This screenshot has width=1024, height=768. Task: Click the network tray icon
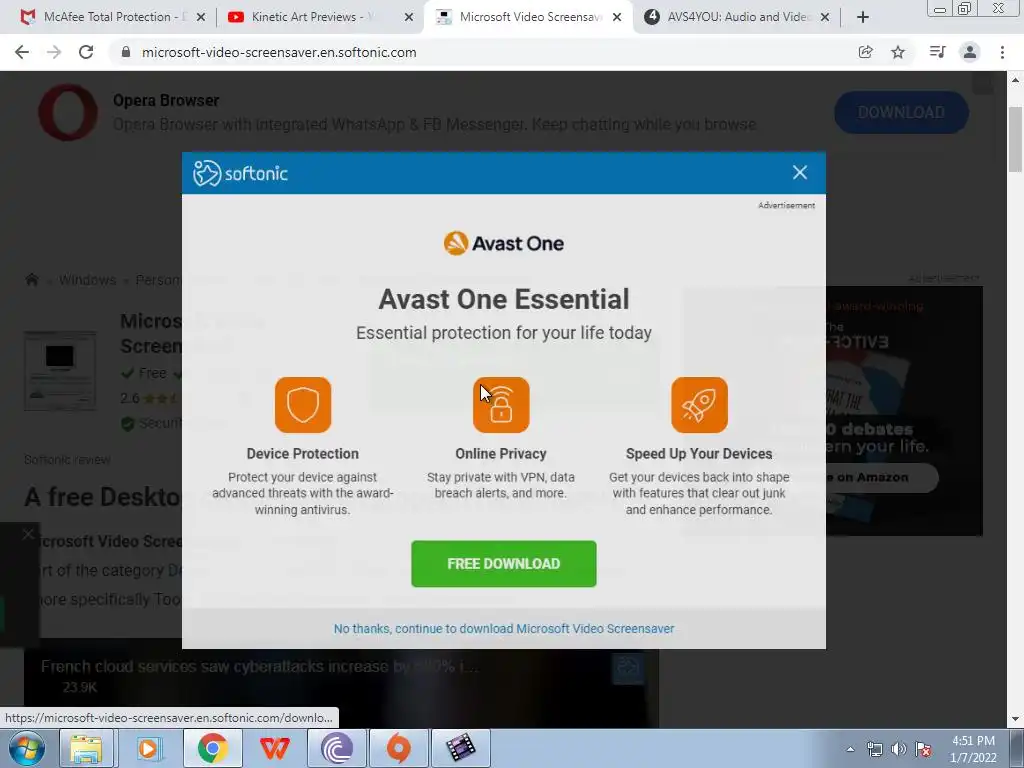point(874,749)
